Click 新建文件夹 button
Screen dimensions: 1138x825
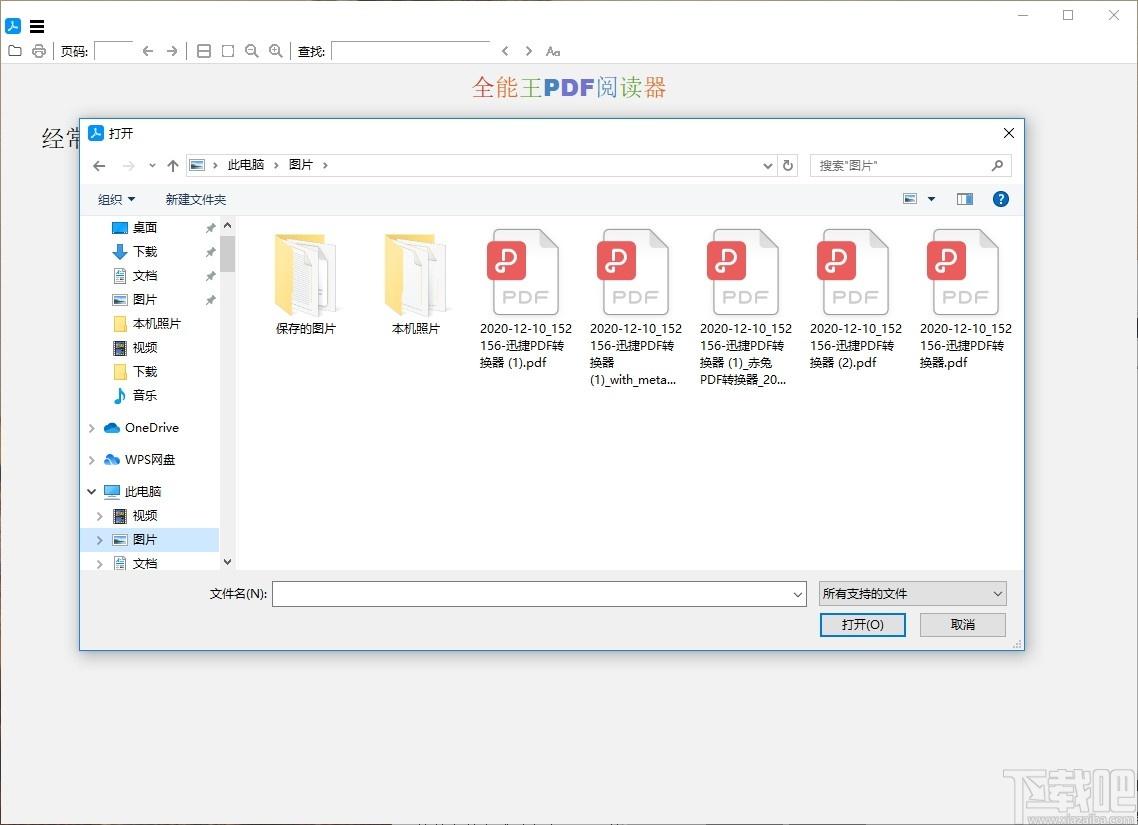[195, 199]
